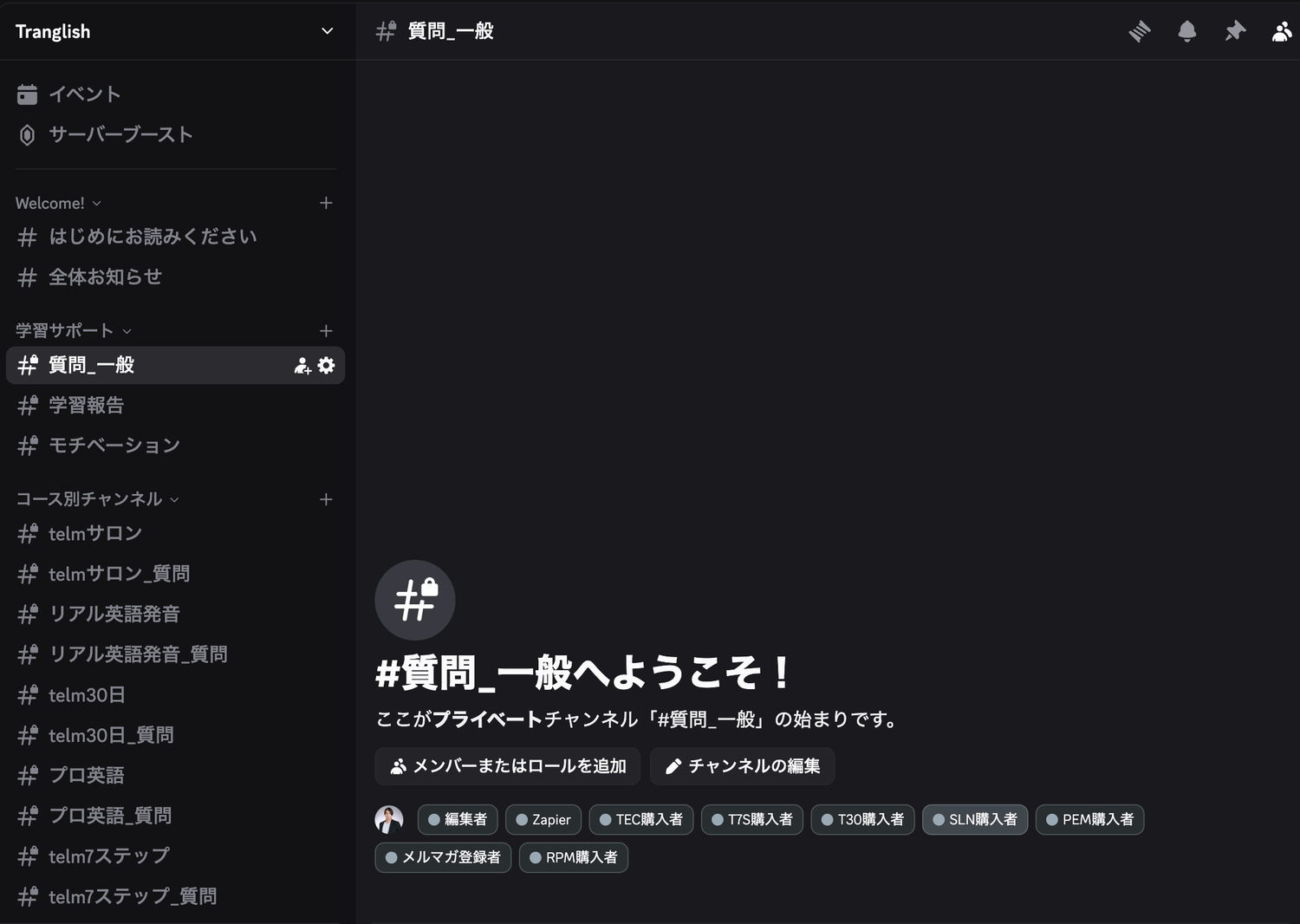Click the #質問_一般へようこそ！ heading
The width and height of the screenshot is (1300, 924).
tap(582, 673)
